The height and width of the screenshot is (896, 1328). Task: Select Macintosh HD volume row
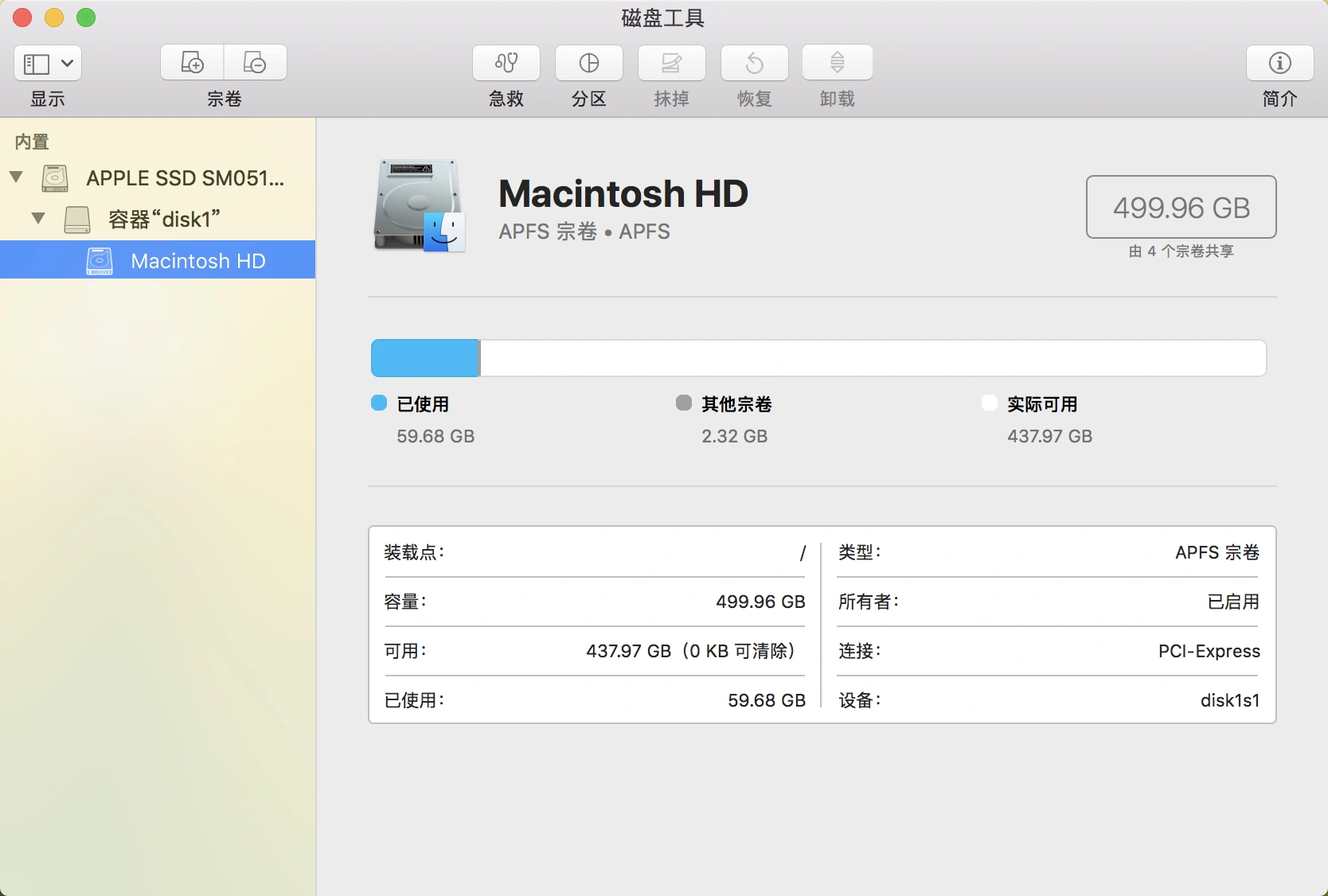point(158,260)
